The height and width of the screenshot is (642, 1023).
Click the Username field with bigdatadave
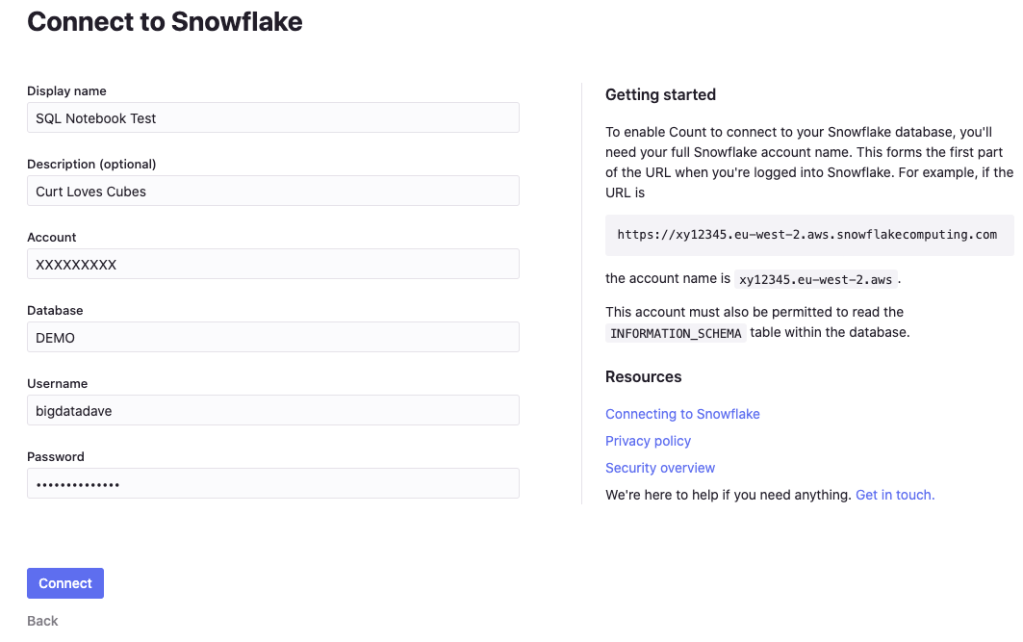tap(272, 411)
